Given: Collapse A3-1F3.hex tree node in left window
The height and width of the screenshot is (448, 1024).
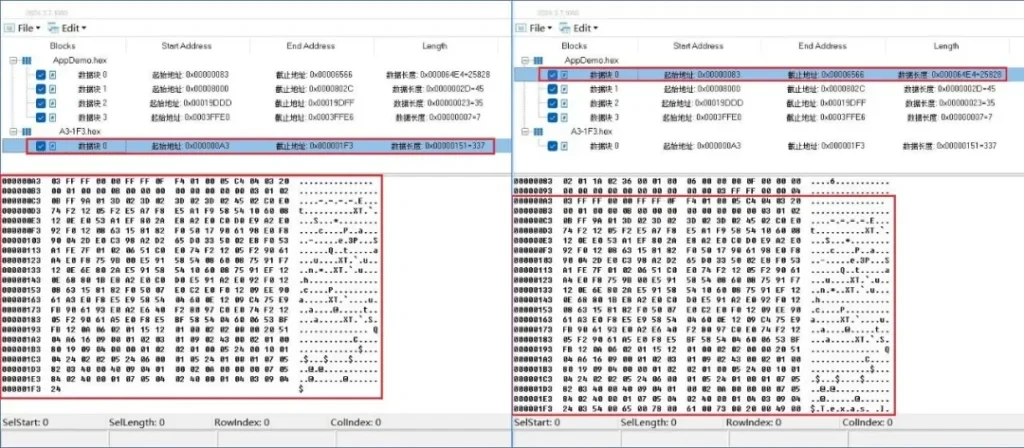Looking at the screenshot, I should [x=11, y=131].
